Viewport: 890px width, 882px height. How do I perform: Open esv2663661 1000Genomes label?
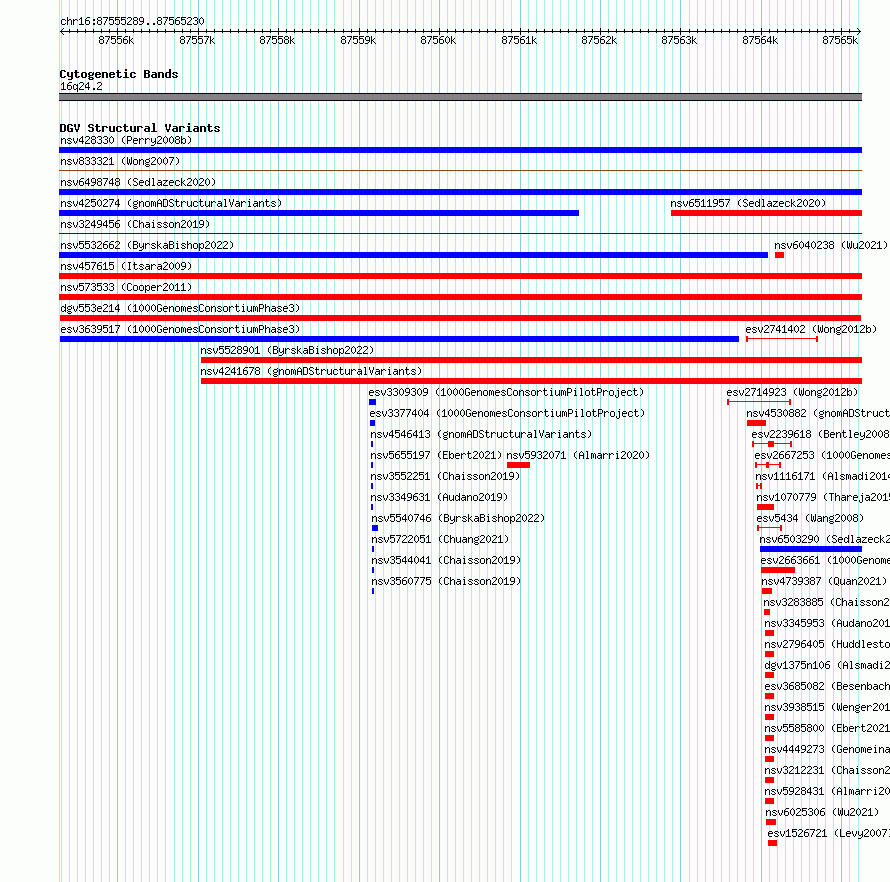pos(825,560)
